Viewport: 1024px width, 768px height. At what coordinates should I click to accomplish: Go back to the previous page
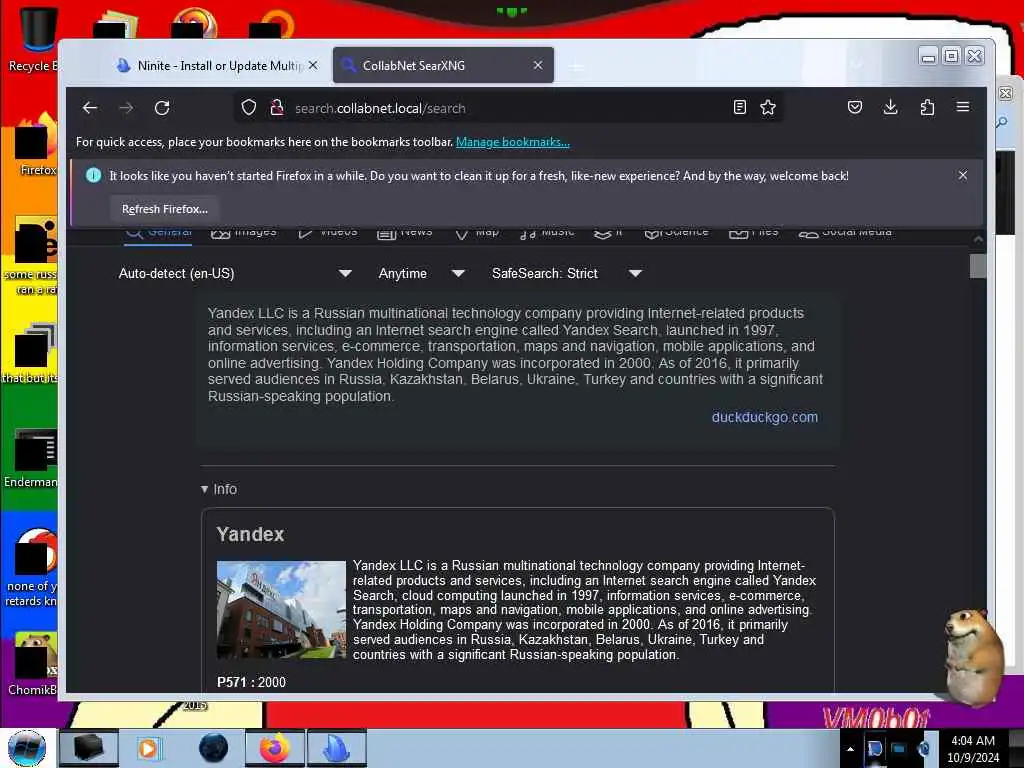coord(89,108)
